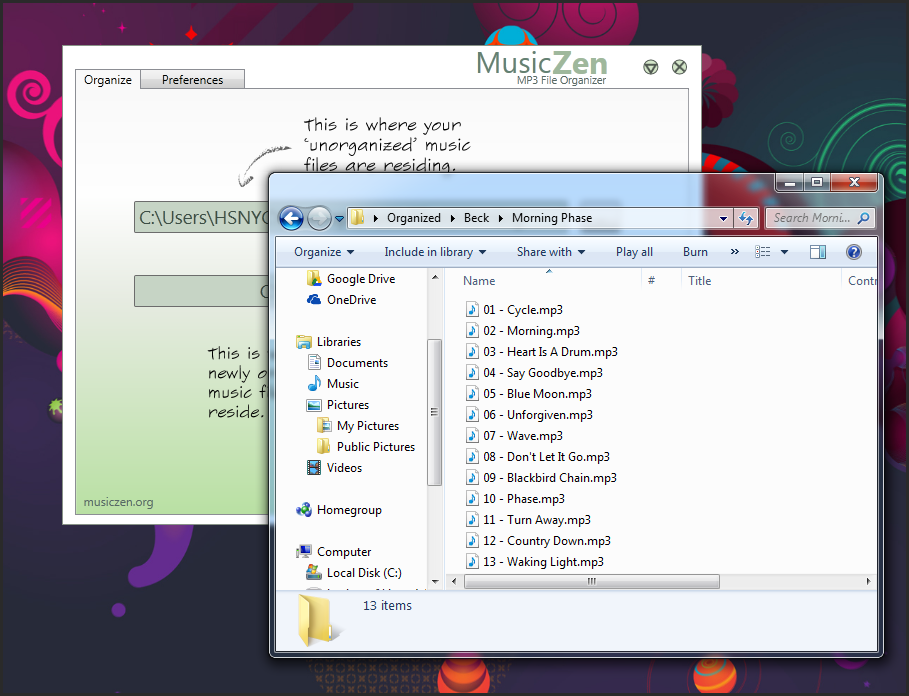Viewport: 909px width, 696px height.
Task: Select the file 12 - Country Down.mp3
Action: (x=539, y=541)
